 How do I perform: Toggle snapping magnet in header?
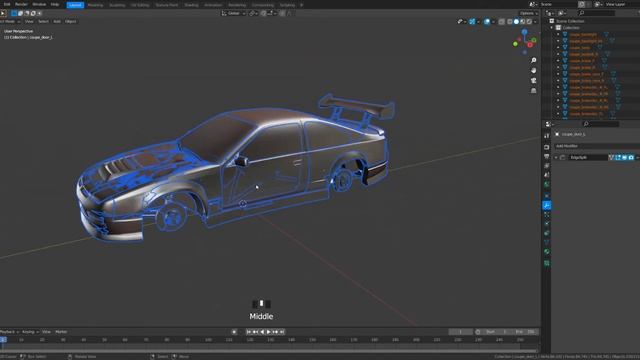click(x=264, y=13)
